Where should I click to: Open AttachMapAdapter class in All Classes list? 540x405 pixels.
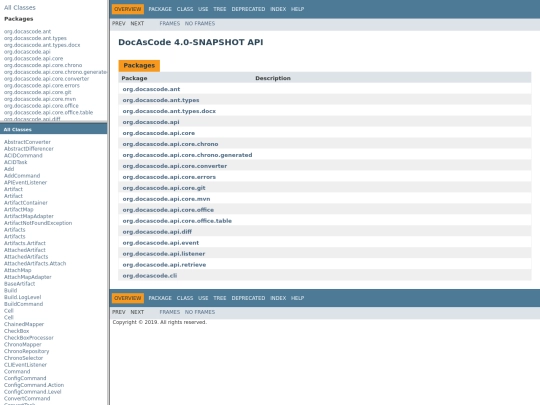point(28,277)
